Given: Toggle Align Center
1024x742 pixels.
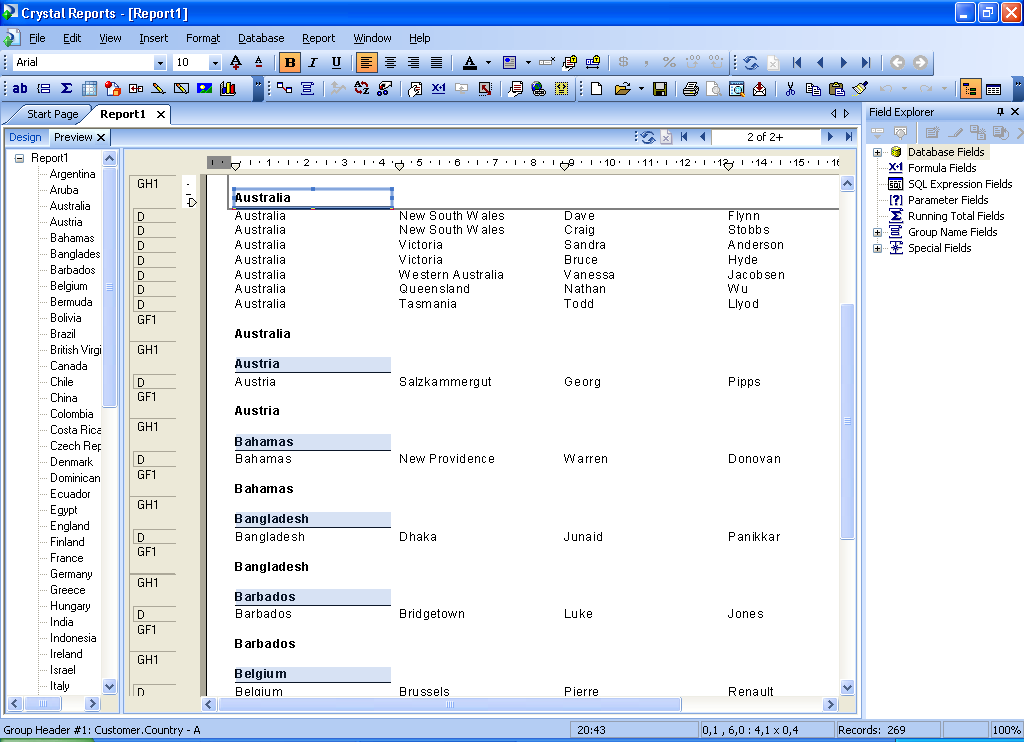Looking at the screenshot, I should pos(391,63).
